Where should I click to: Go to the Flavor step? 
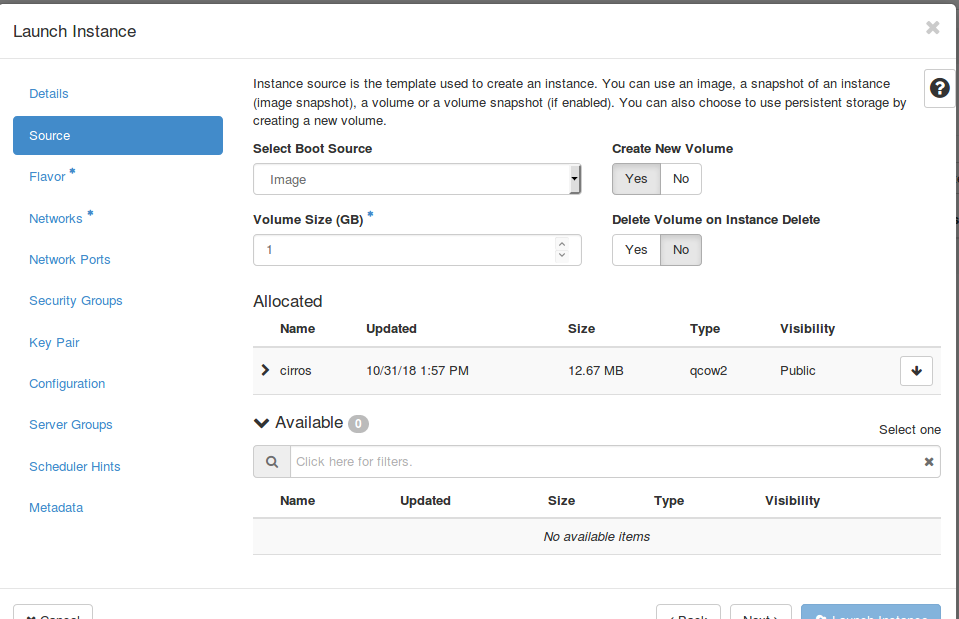47,177
